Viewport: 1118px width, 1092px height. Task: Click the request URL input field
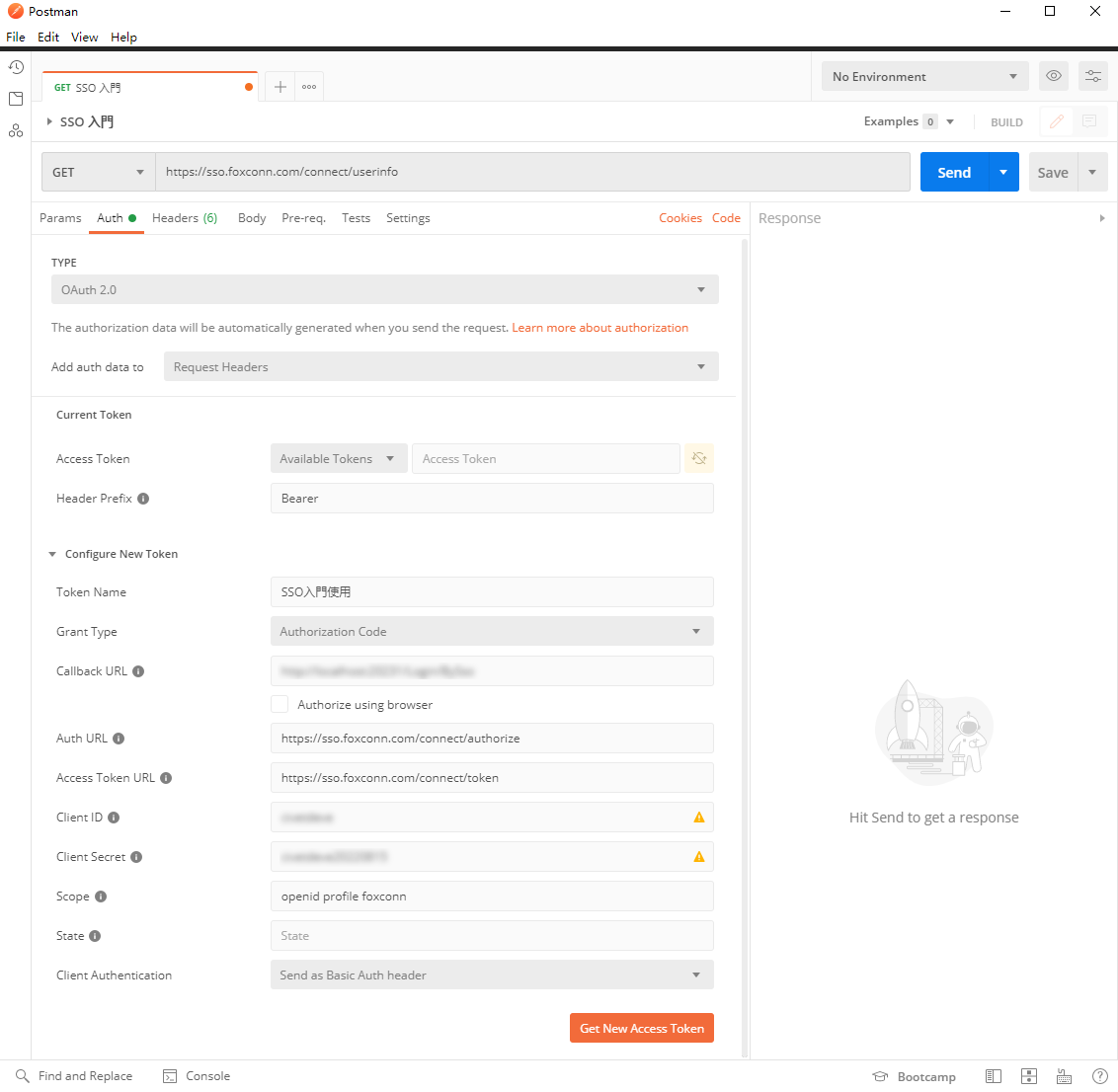532,172
